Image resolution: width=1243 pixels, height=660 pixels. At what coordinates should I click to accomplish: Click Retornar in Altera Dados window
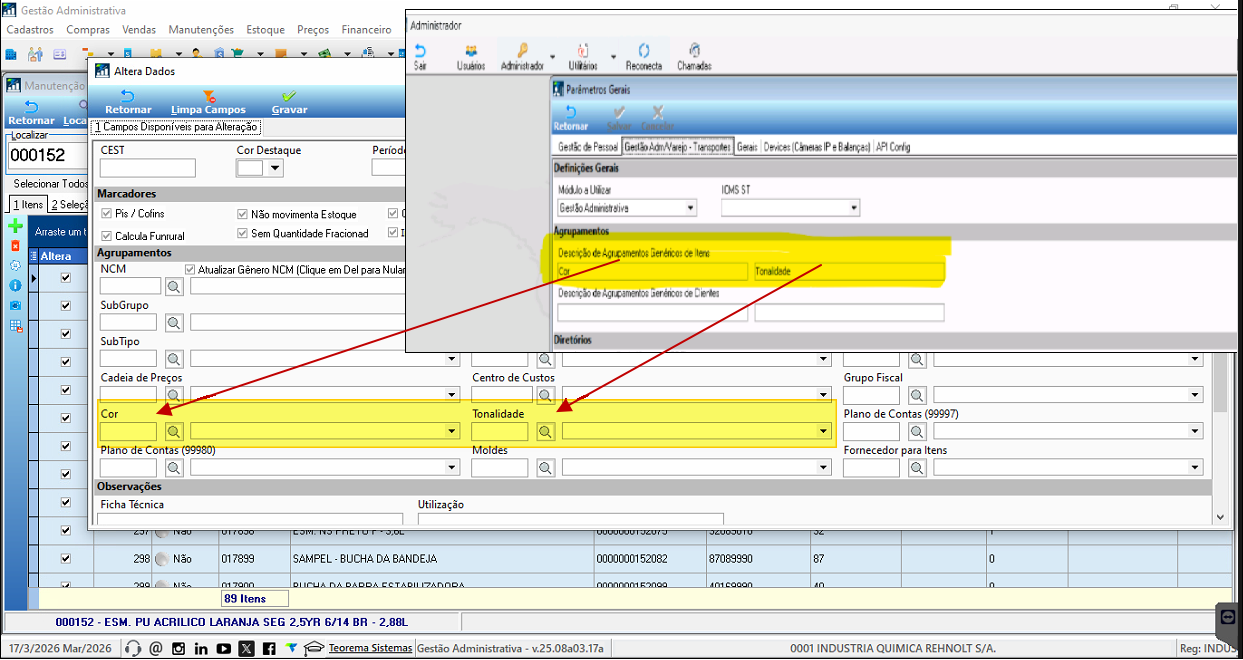(x=127, y=101)
